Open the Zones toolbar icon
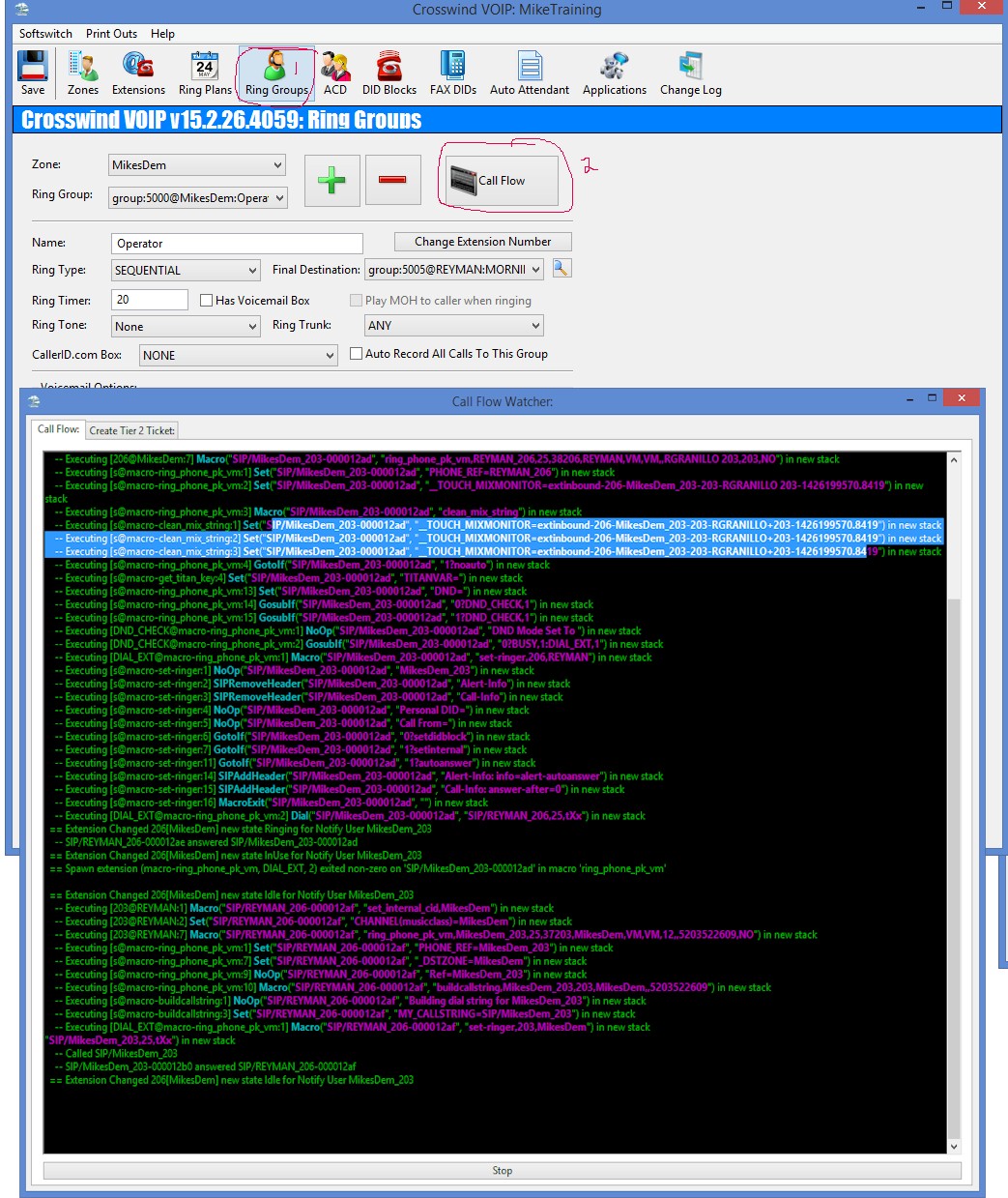The width and height of the screenshot is (1008, 1198). 83,68
